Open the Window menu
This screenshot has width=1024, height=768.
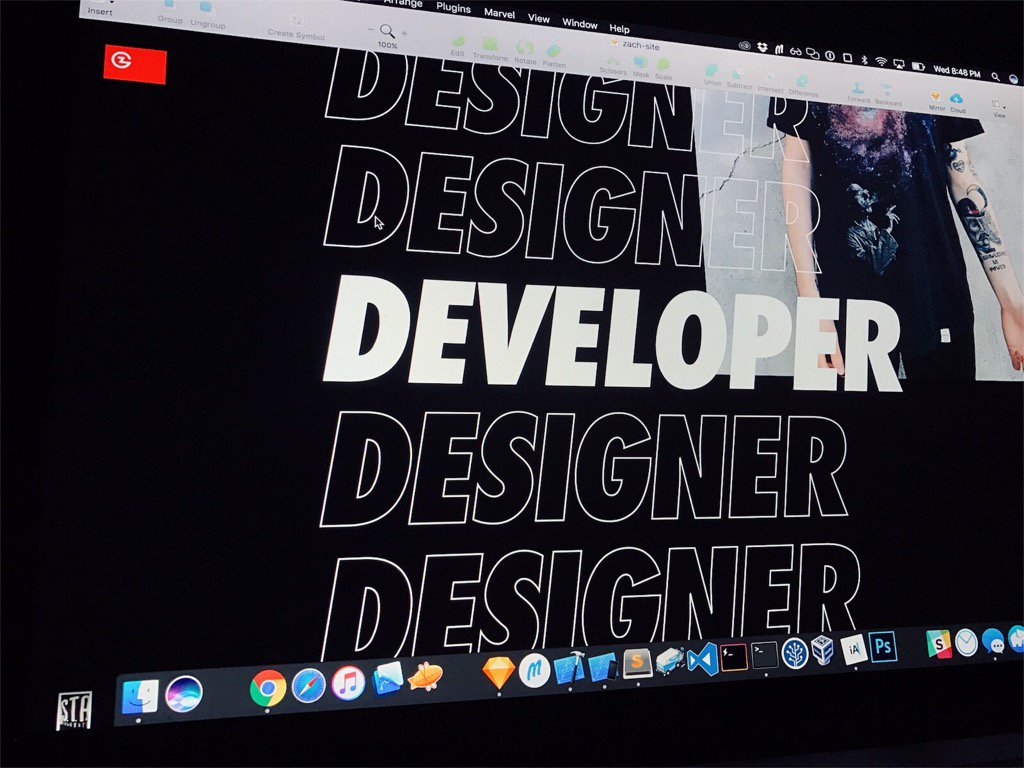579,23
